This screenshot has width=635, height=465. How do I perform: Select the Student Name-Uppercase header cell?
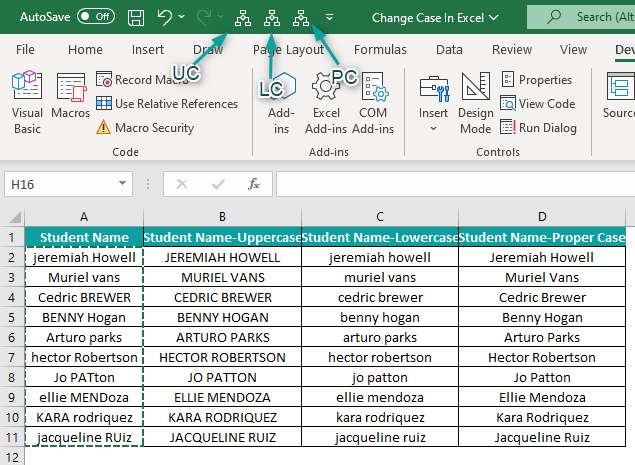point(222,237)
